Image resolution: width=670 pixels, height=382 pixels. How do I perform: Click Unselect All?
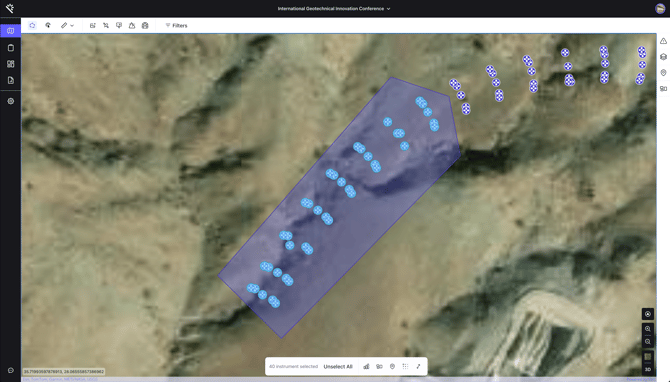[x=338, y=367]
